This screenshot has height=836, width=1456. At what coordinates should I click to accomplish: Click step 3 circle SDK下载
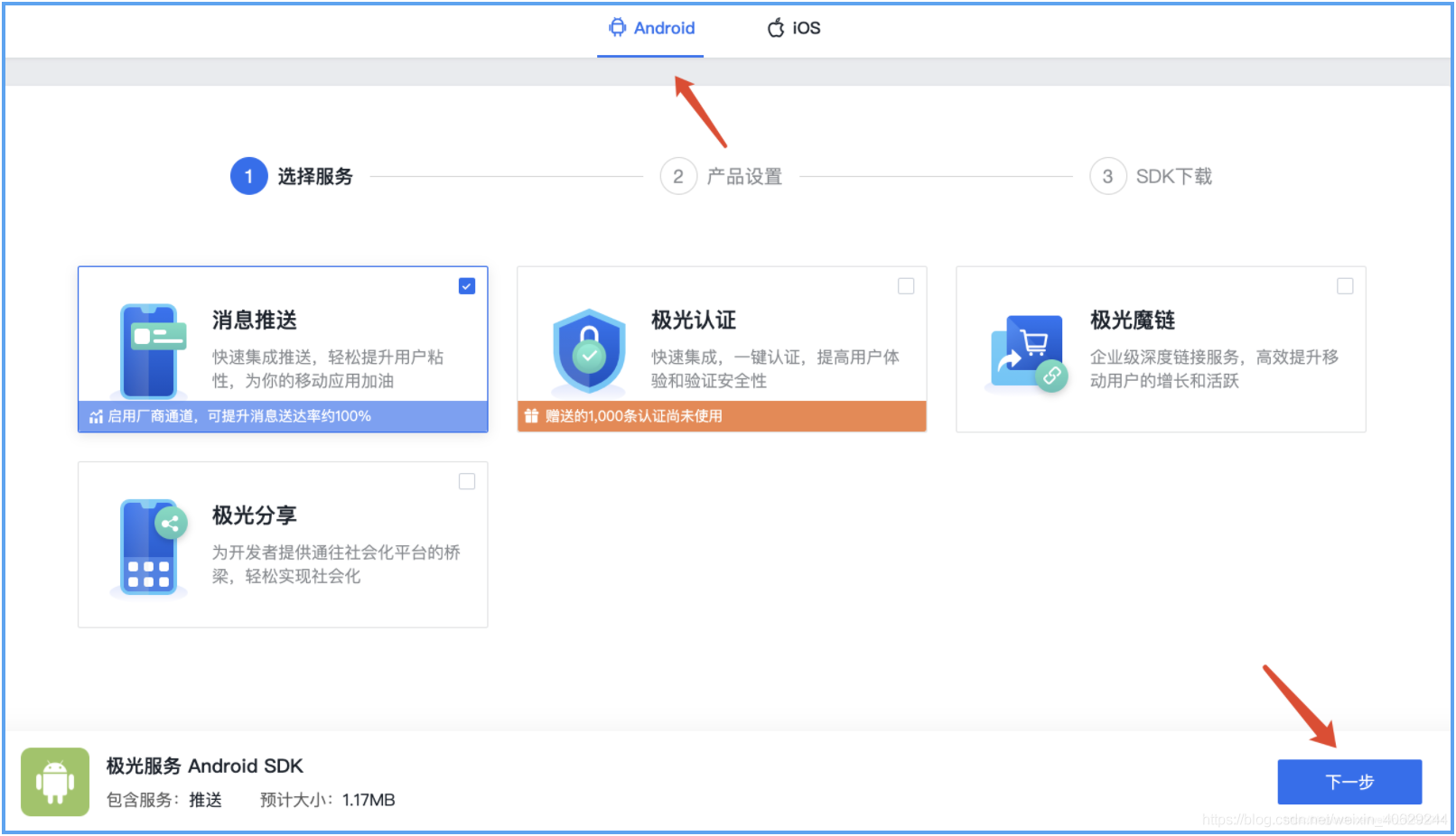click(x=1107, y=176)
